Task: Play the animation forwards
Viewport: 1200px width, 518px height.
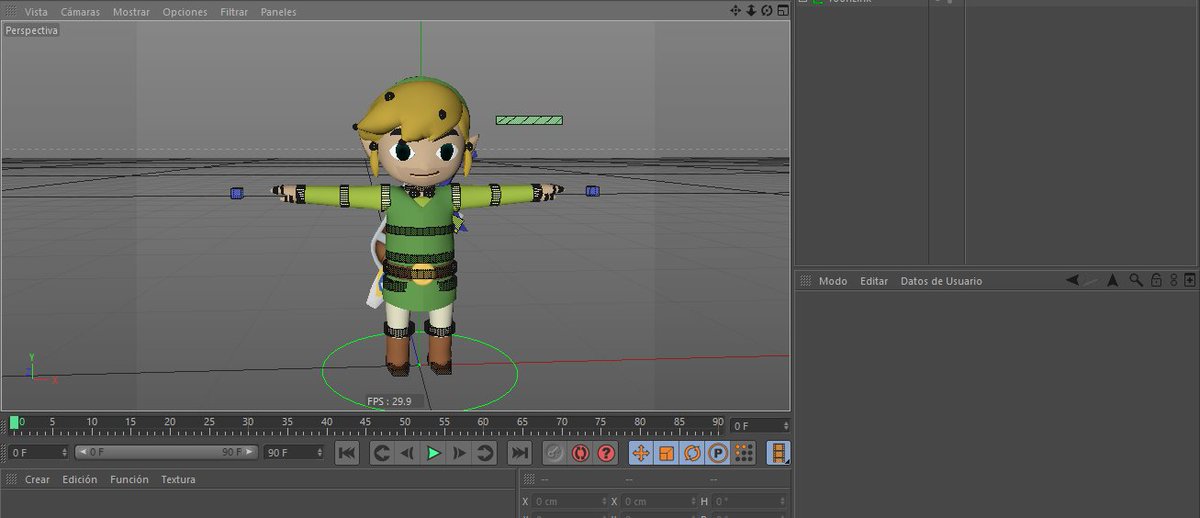Action: 433,453
